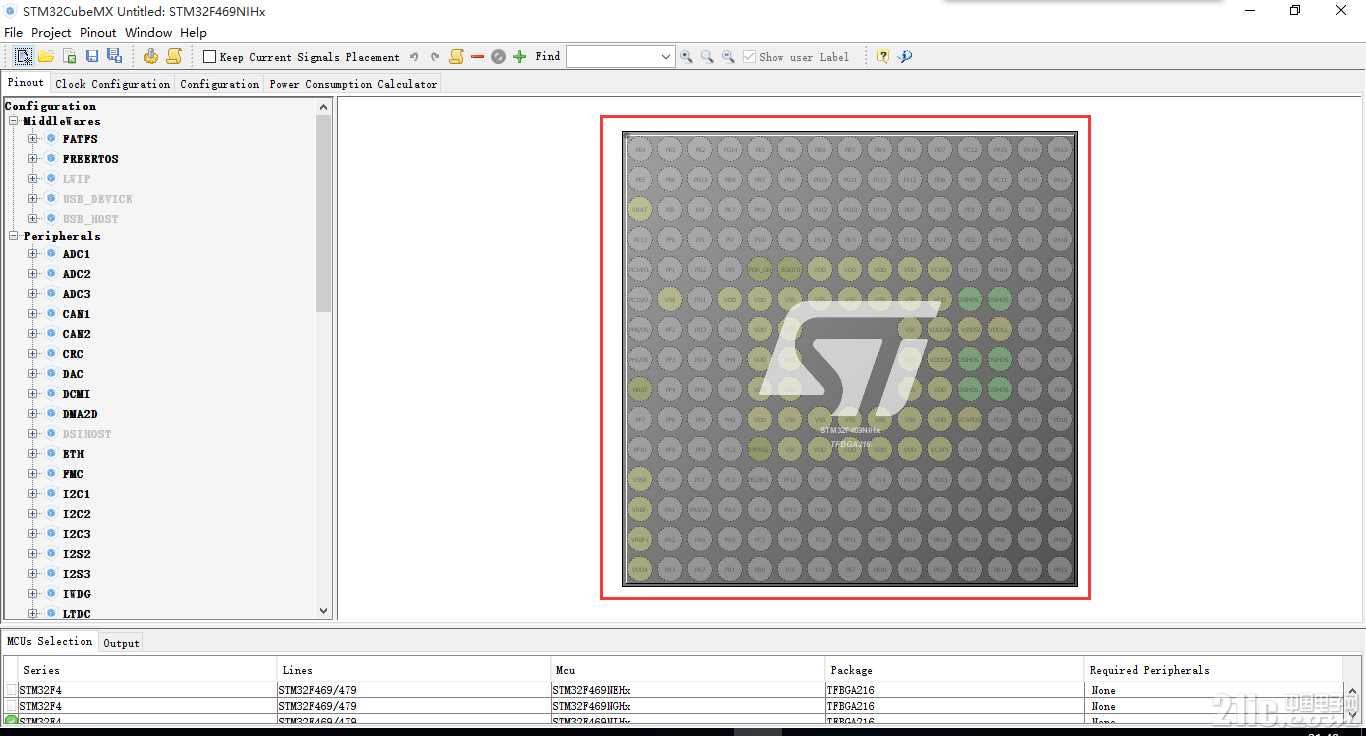Click the cube icon next to DAC
The height and width of the screenshot is (736, 1366).
51,374
